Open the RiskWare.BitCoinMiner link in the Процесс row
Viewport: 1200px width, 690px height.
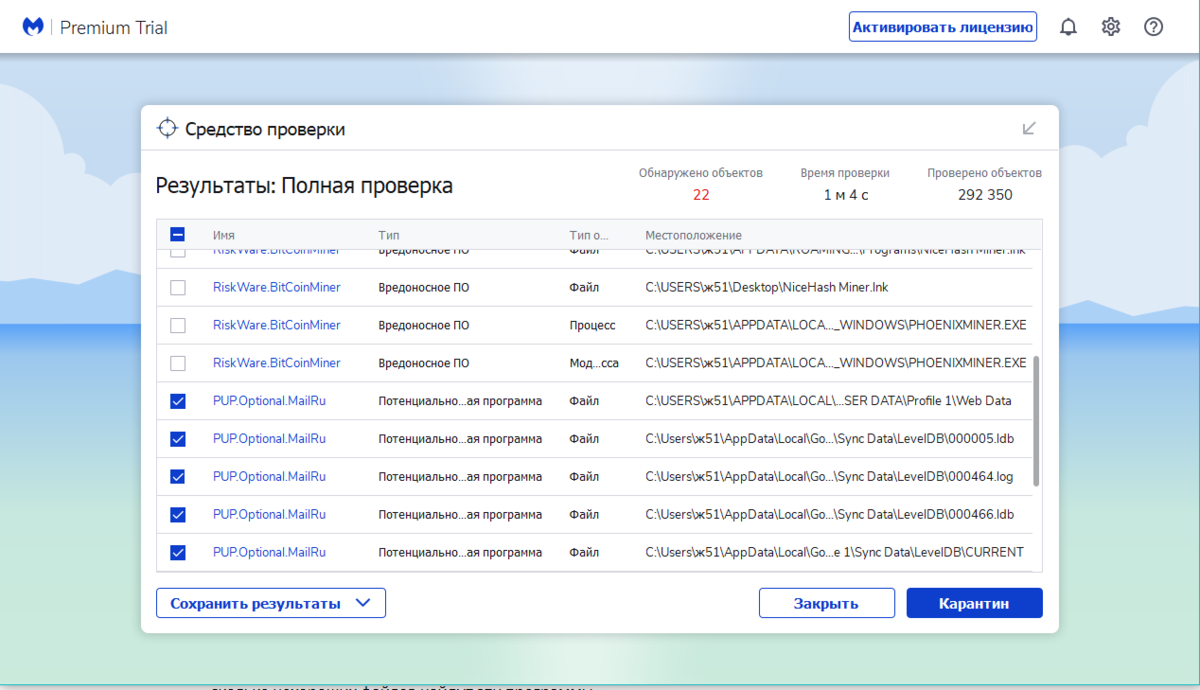click(277, 325)
